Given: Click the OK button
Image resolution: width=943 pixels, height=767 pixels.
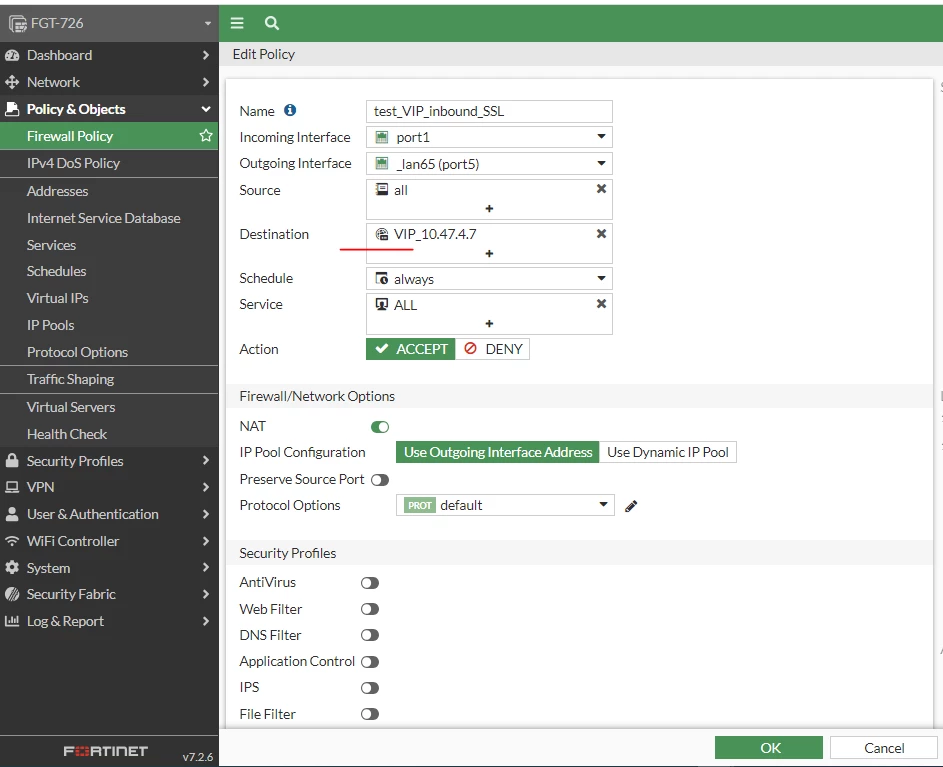Looking at the screenshot, I should pos(769,748).
